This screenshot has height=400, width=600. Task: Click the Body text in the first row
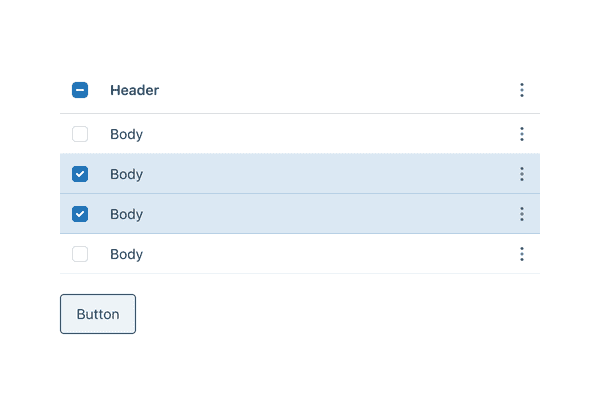(126, 134)
